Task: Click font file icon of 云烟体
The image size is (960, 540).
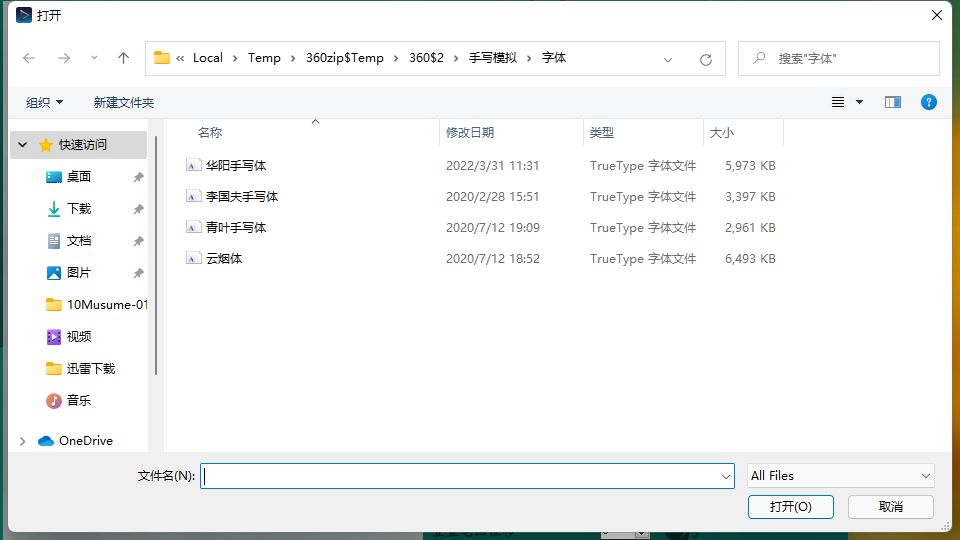Action: (x=193, y=258)
